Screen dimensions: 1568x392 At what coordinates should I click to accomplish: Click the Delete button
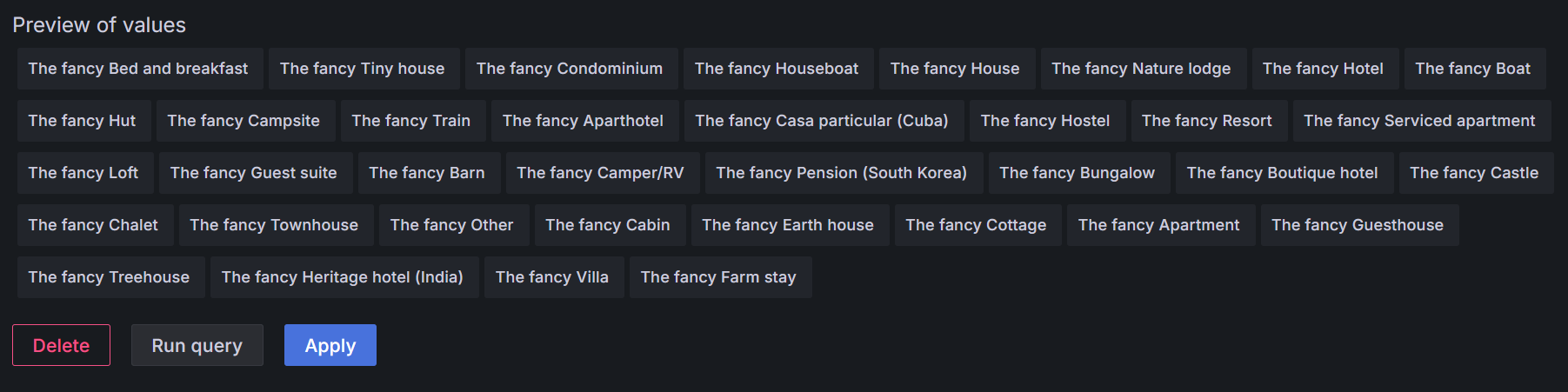[61, 345]
